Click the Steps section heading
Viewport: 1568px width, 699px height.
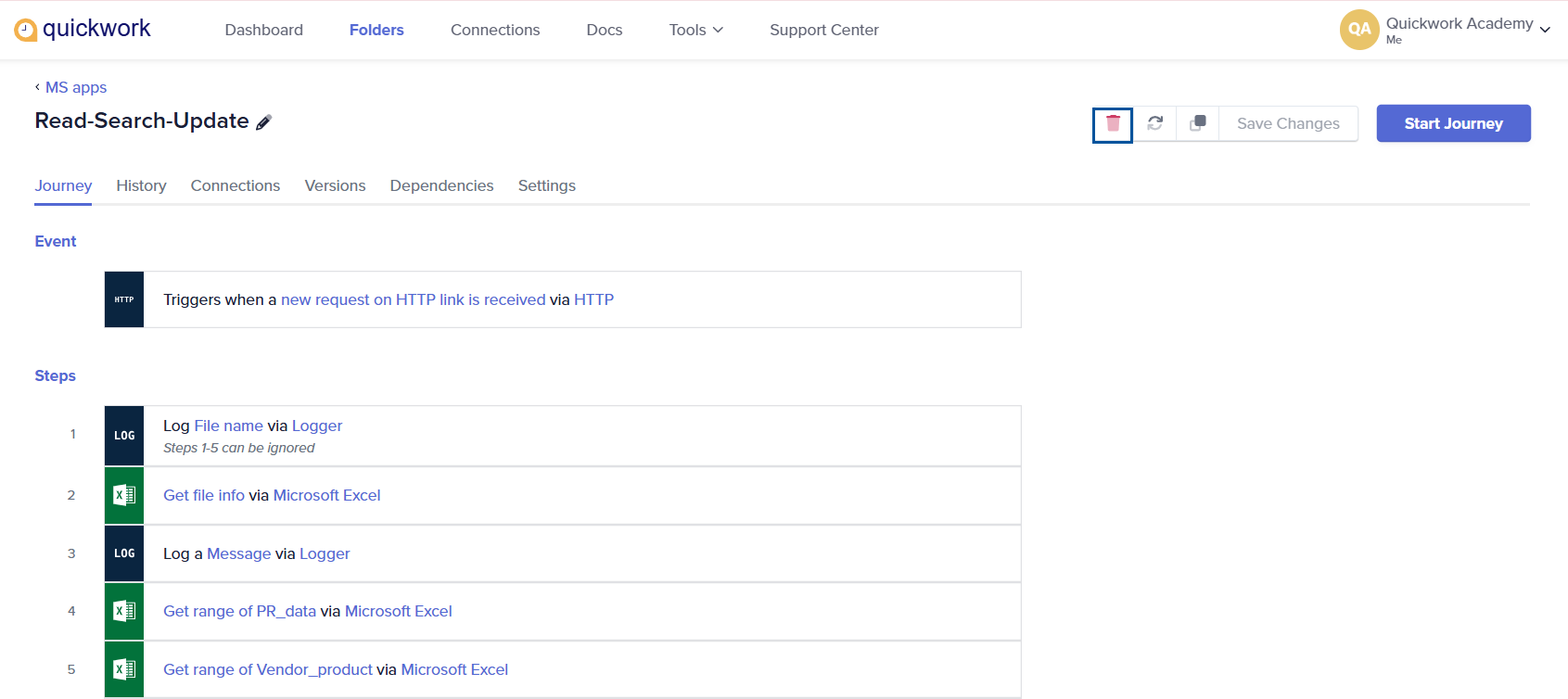pyautogui.click(x=56, y=375)
